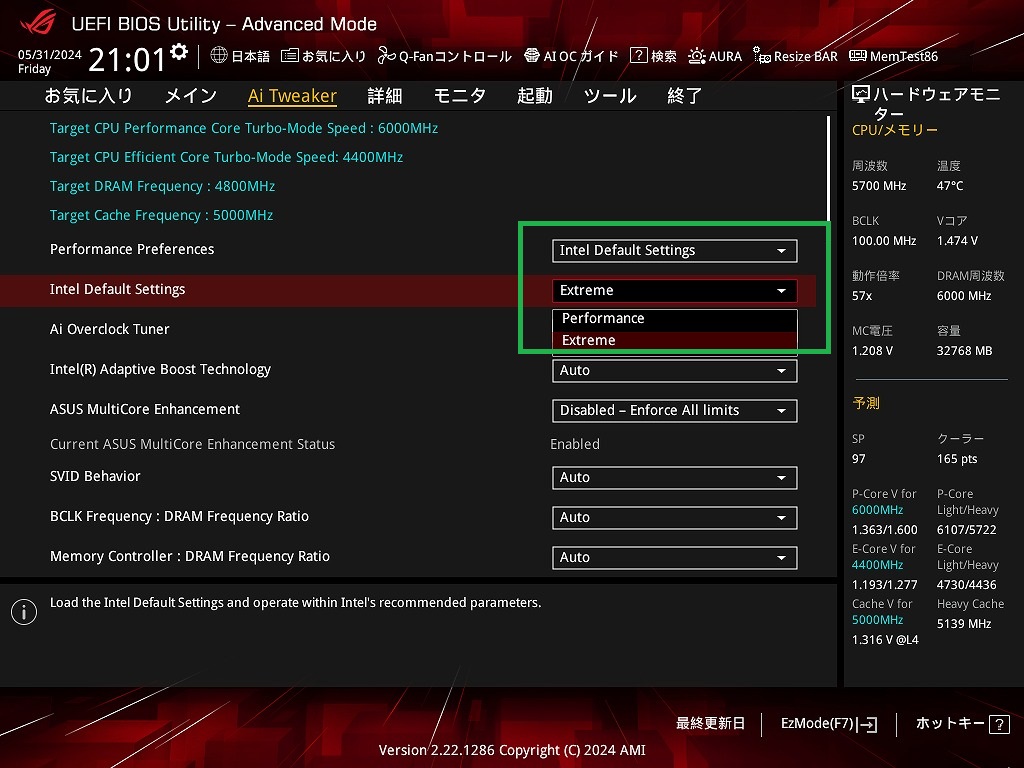This screenshot has width=1024, height=768.
Task: Click the info icon beside the help text
Action: click(x=24, y=612)
